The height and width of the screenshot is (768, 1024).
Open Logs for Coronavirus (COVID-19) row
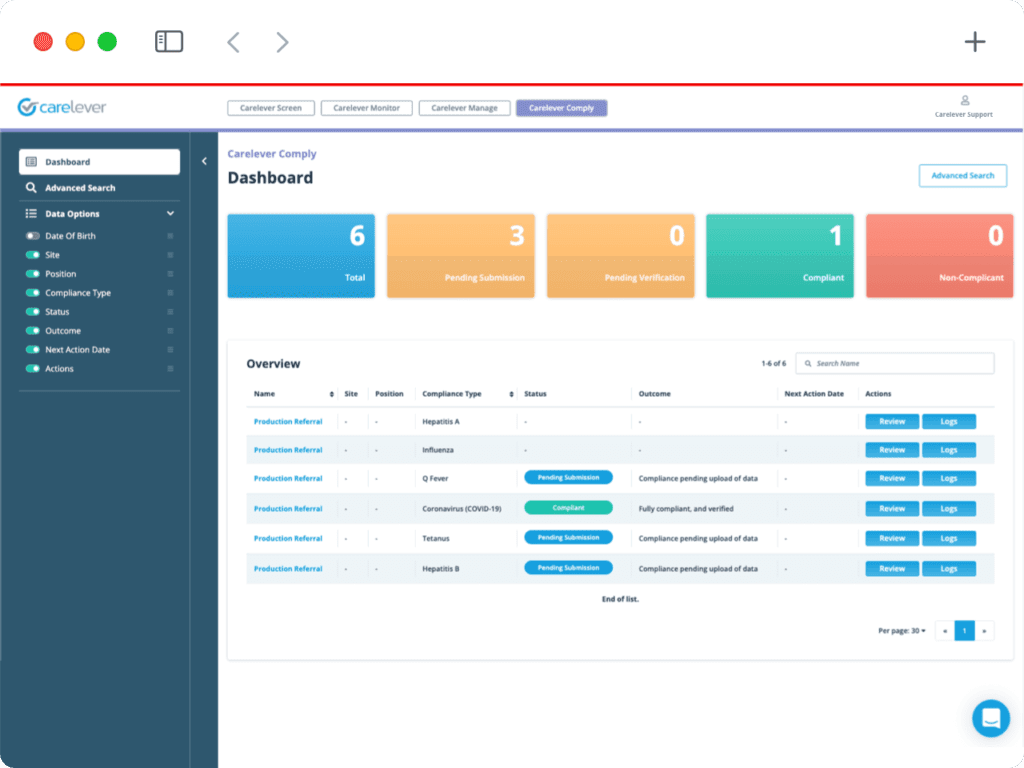click(948, 509)
